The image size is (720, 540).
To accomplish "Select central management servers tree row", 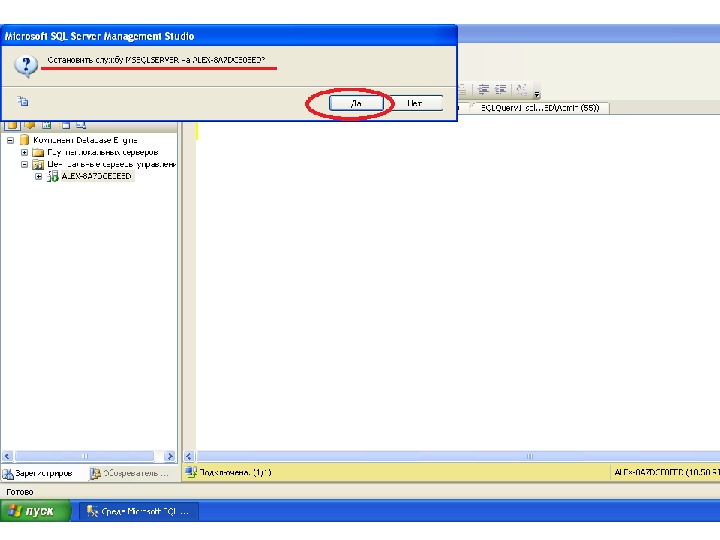I will click(x=112, y=164).
